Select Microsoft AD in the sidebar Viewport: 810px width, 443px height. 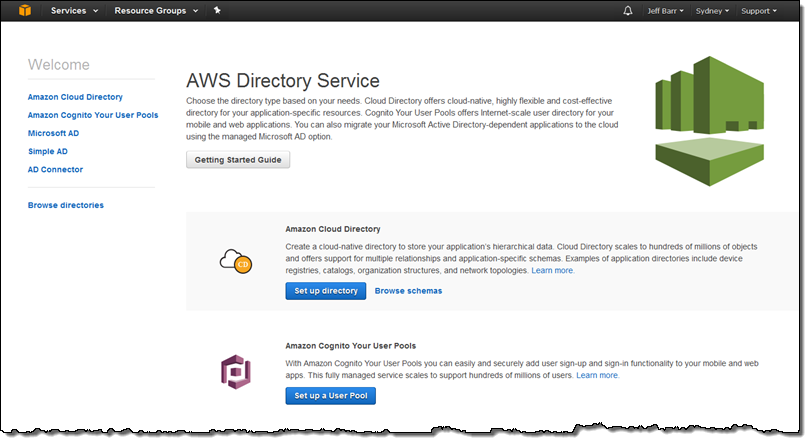[x=54, y=133]
